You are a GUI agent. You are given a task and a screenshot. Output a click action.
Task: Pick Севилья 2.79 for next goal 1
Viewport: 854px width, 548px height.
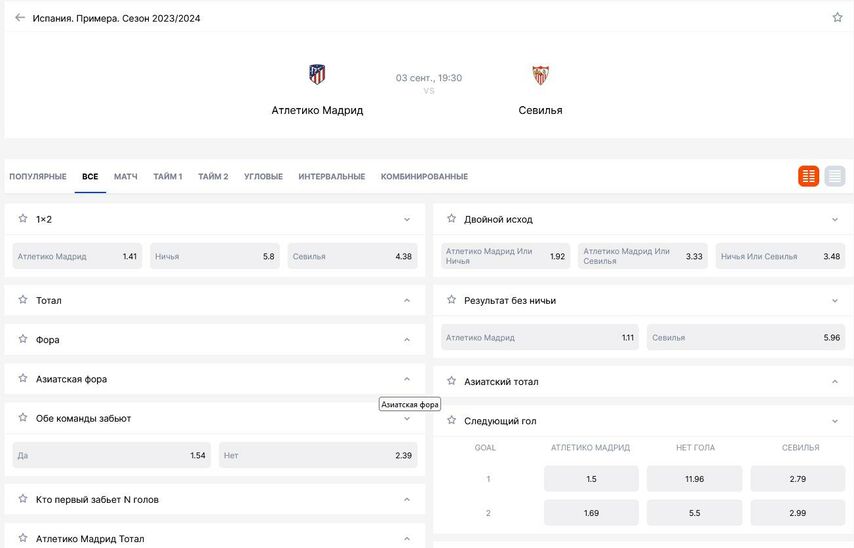pyautogui.click(x=797, y=479)
